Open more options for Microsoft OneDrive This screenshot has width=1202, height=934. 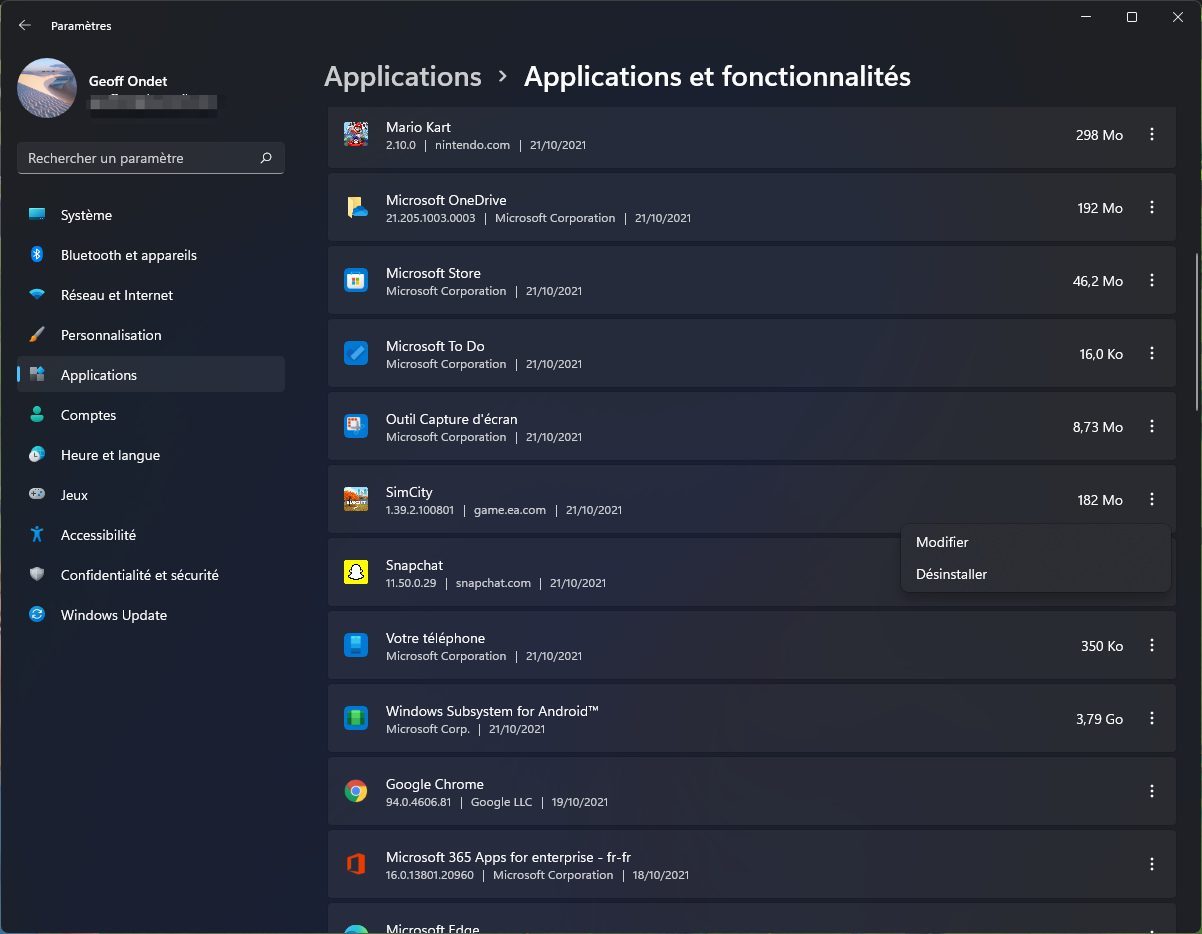coord(1152,208)
